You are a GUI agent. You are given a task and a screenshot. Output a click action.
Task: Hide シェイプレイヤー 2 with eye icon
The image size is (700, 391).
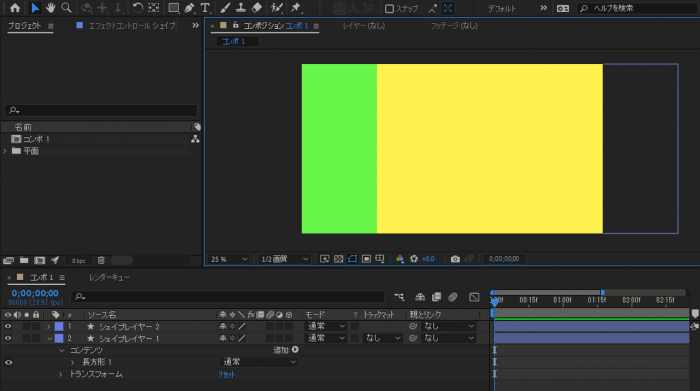tap(8, 327)
